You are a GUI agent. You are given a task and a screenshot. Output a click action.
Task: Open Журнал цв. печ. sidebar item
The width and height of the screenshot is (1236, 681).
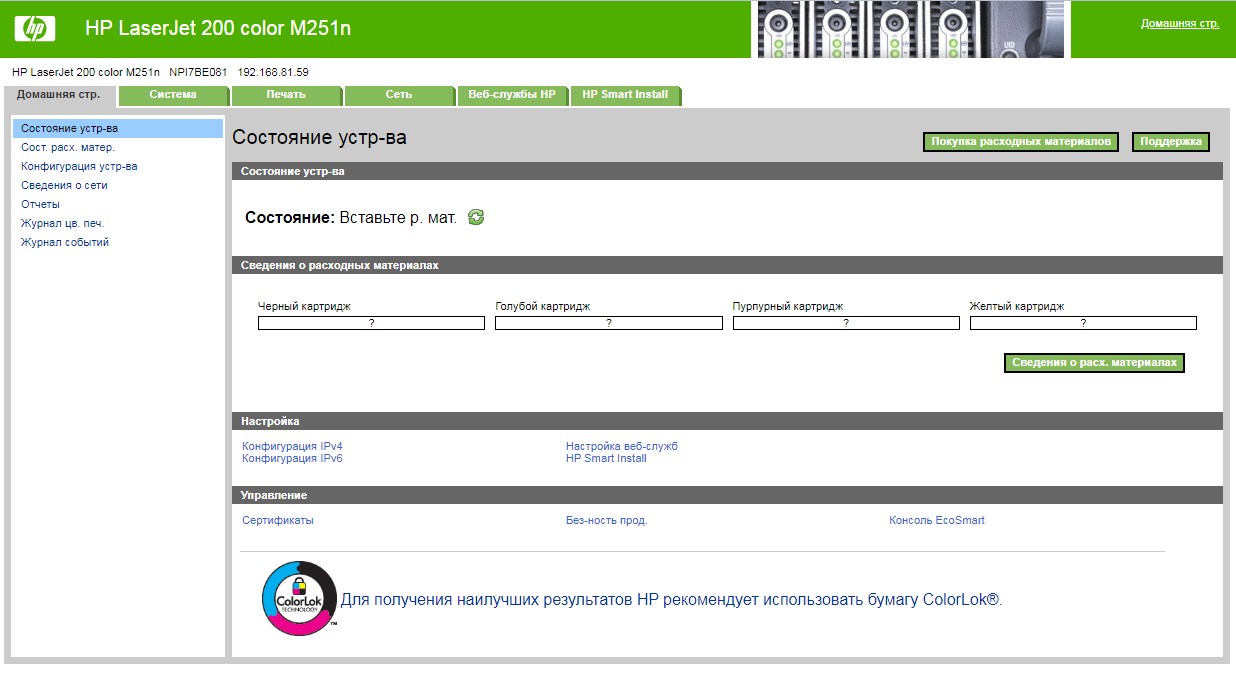[x=62, y=223]
